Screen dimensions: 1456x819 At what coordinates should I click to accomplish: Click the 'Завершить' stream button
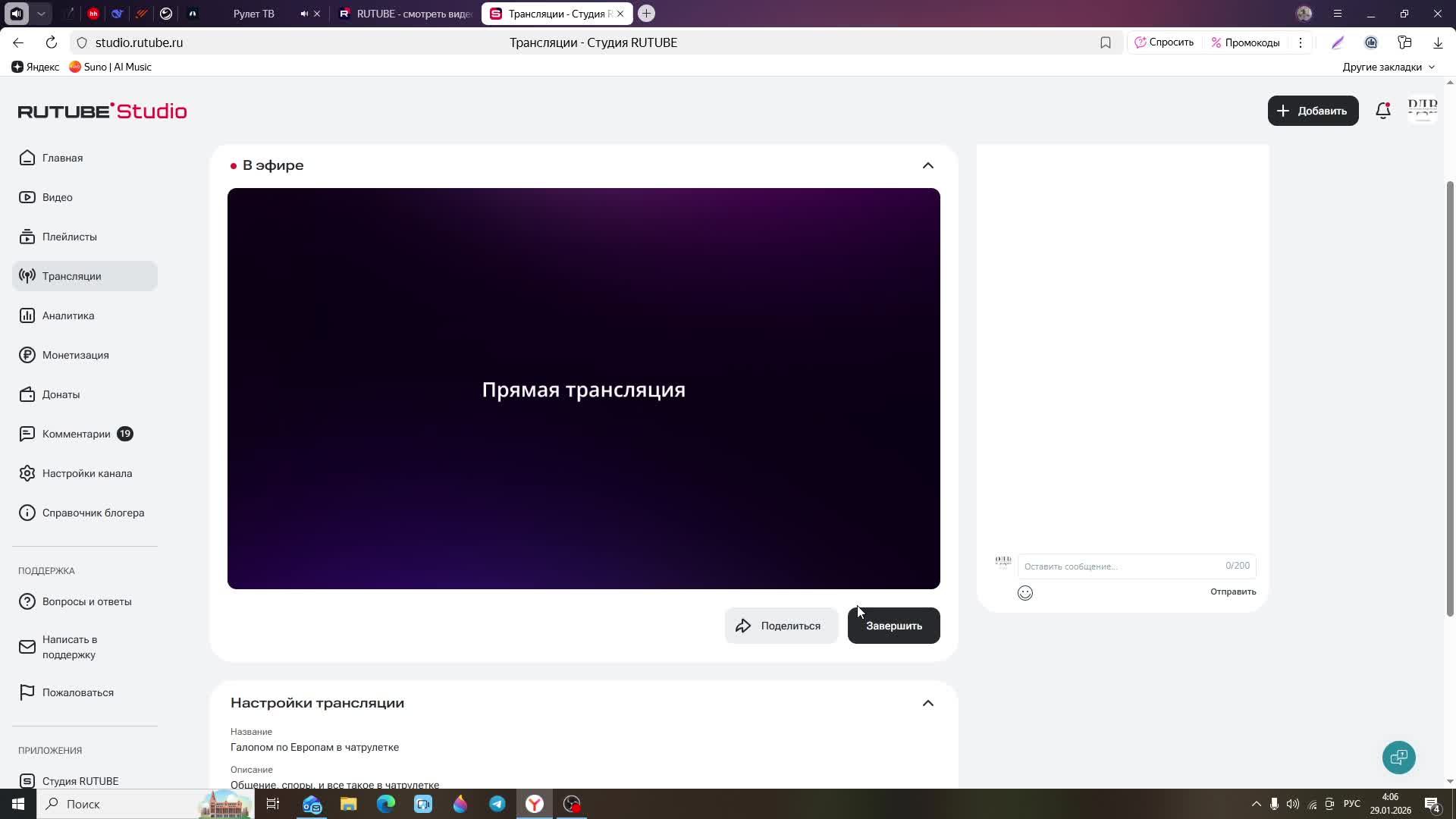893,626
